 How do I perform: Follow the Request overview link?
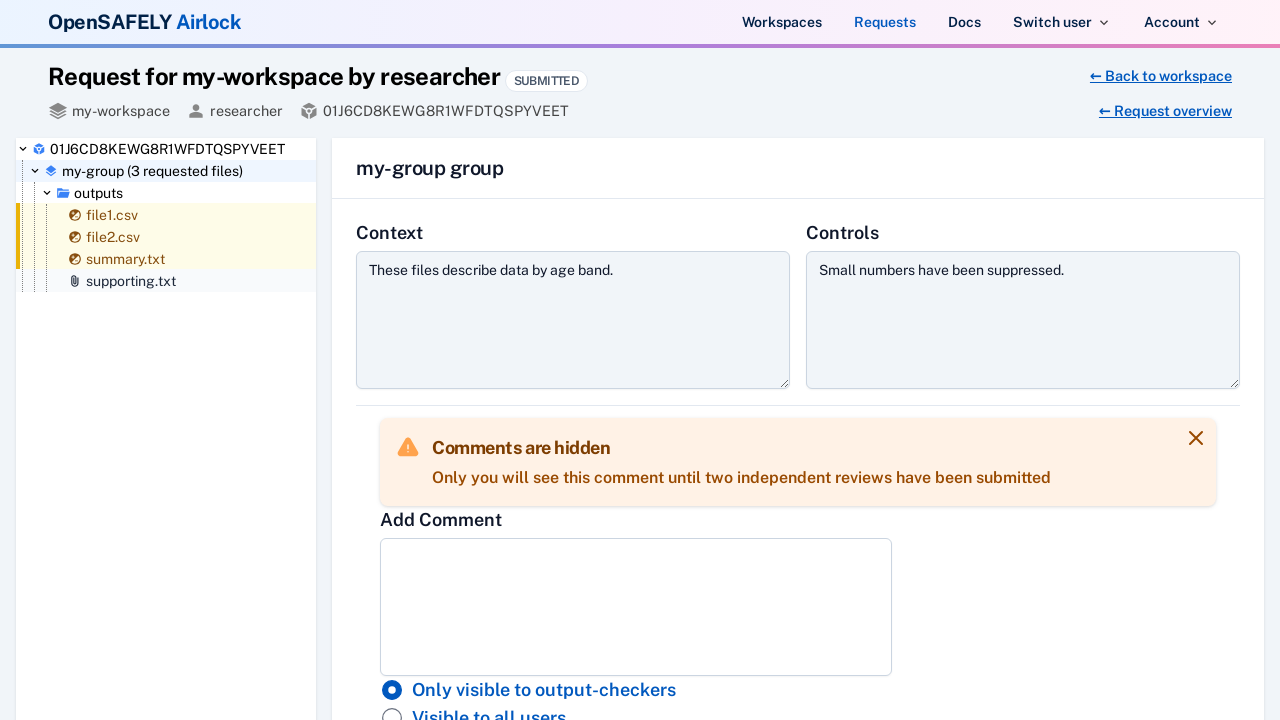(x=1165, y=111)
